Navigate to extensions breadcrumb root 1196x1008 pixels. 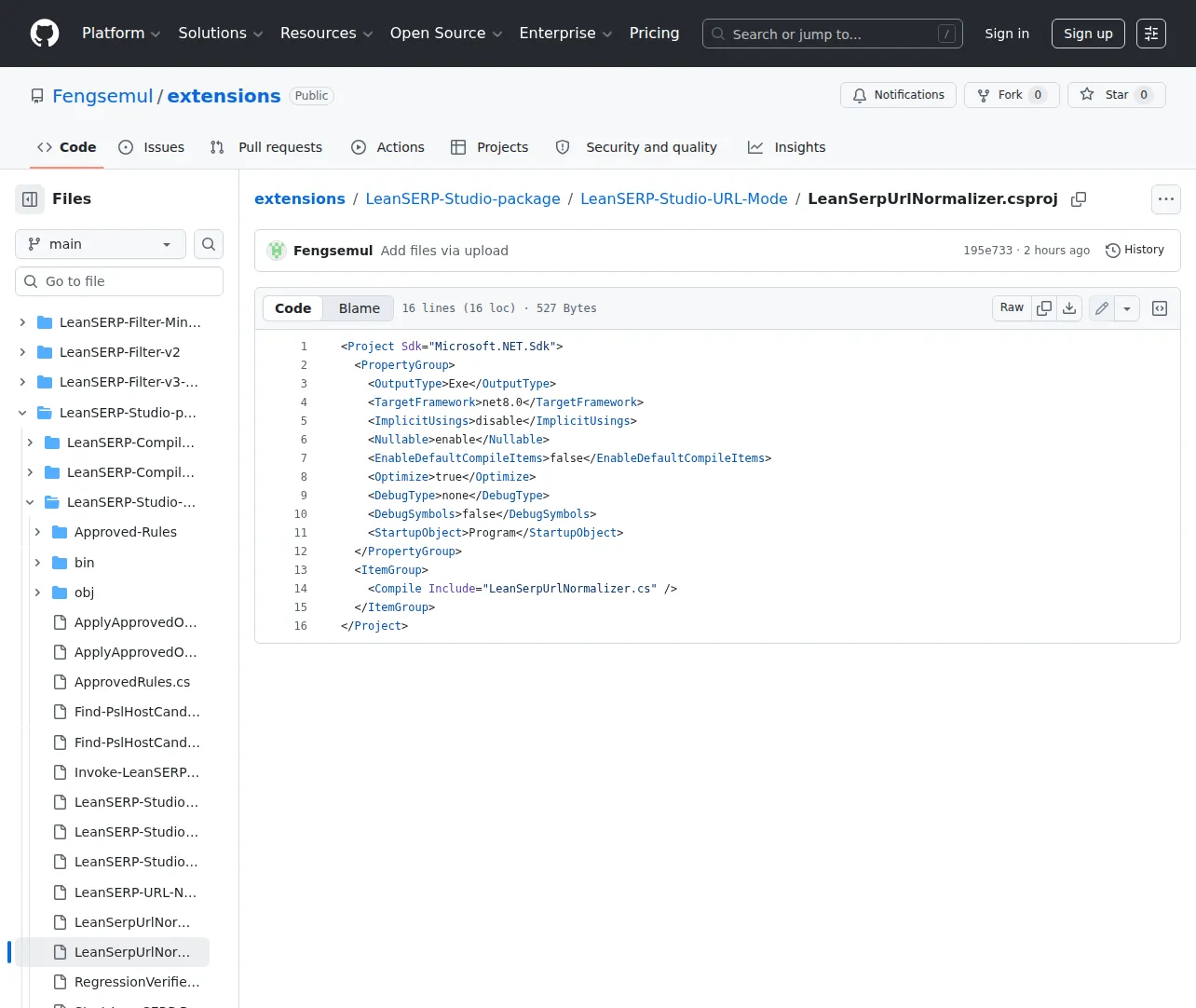tap(300, 199)
